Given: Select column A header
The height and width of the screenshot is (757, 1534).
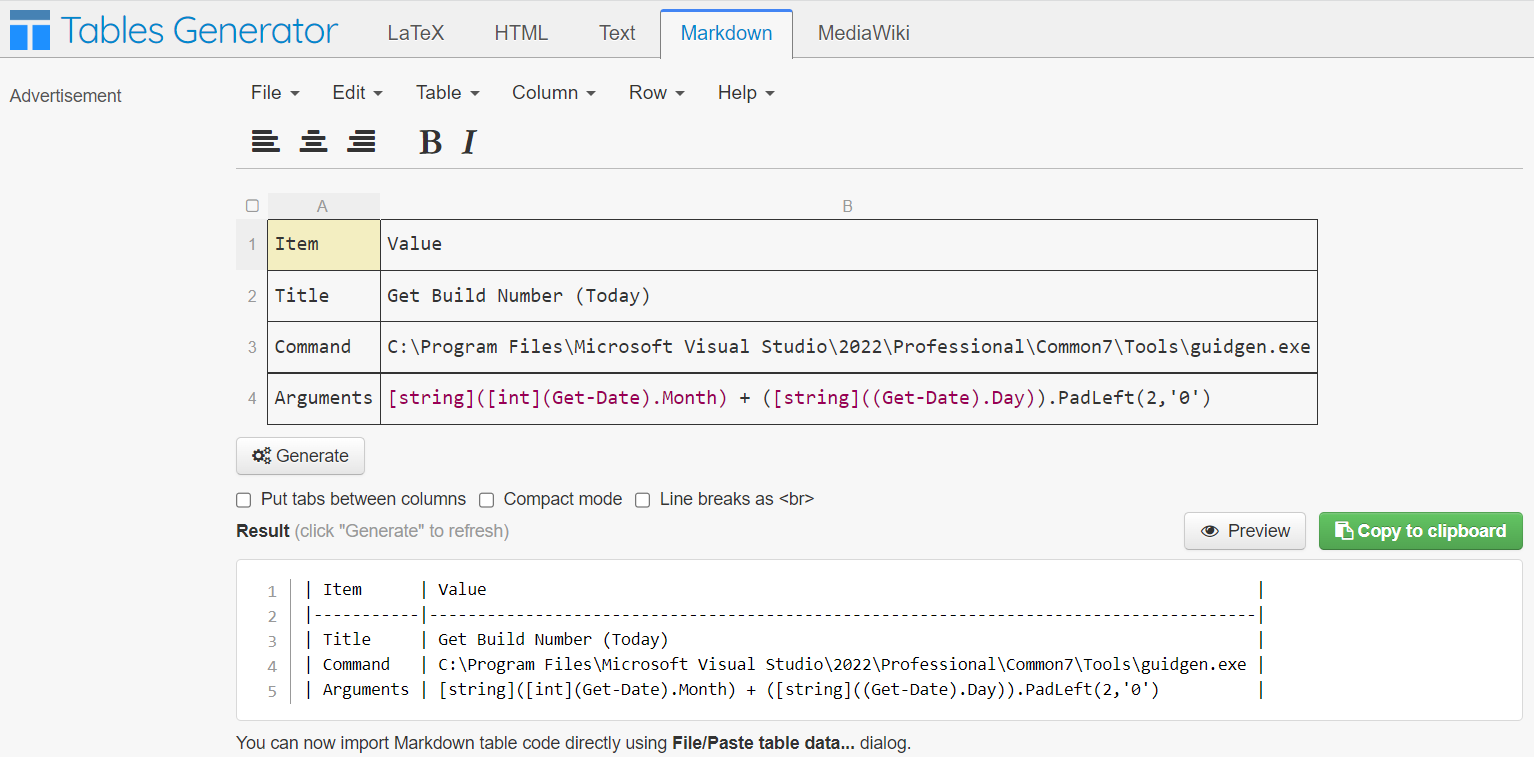Looking at the screenshot, I should (323, 206).
